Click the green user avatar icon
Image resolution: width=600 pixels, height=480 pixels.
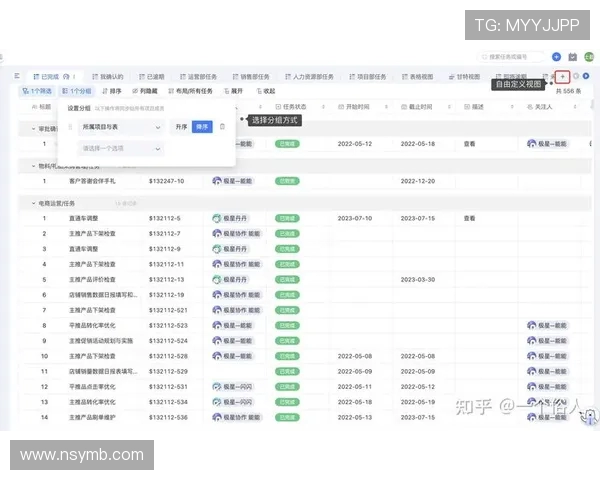587,57
